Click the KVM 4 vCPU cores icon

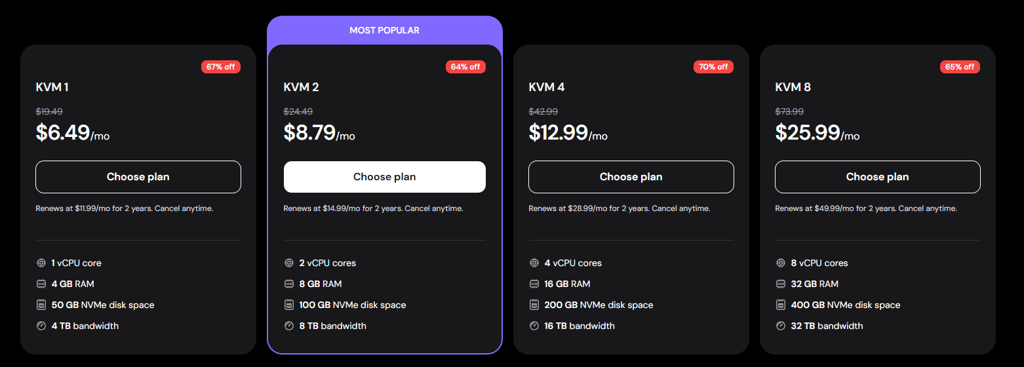click(534, 263)
